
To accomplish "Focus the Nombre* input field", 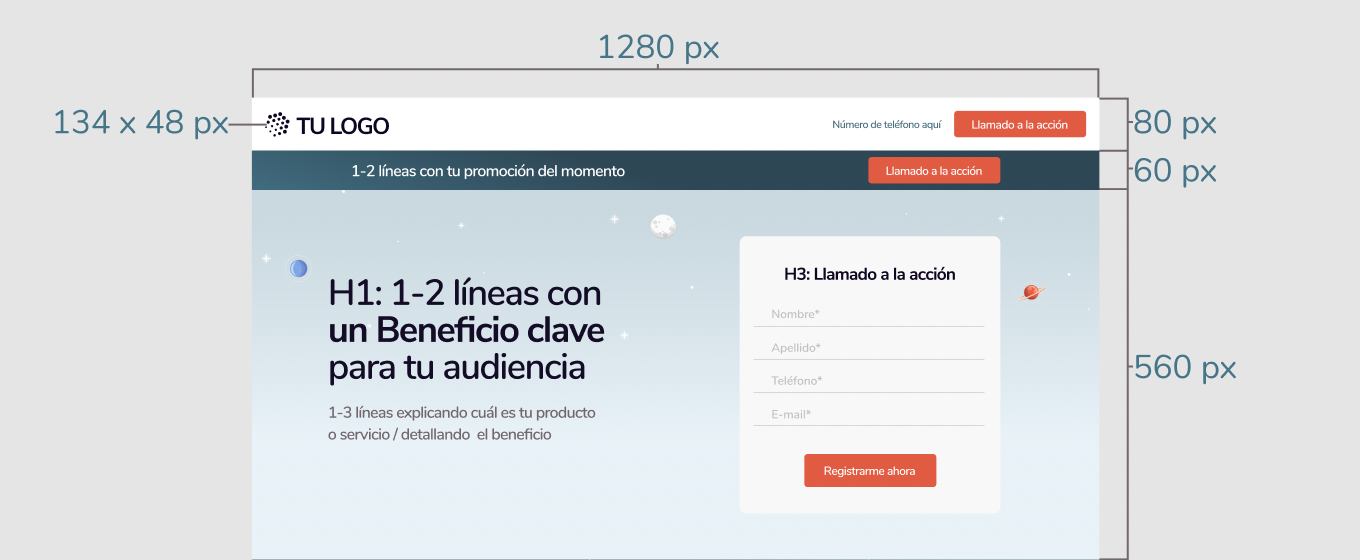I will pyautogui.click(x=869, y=314).
